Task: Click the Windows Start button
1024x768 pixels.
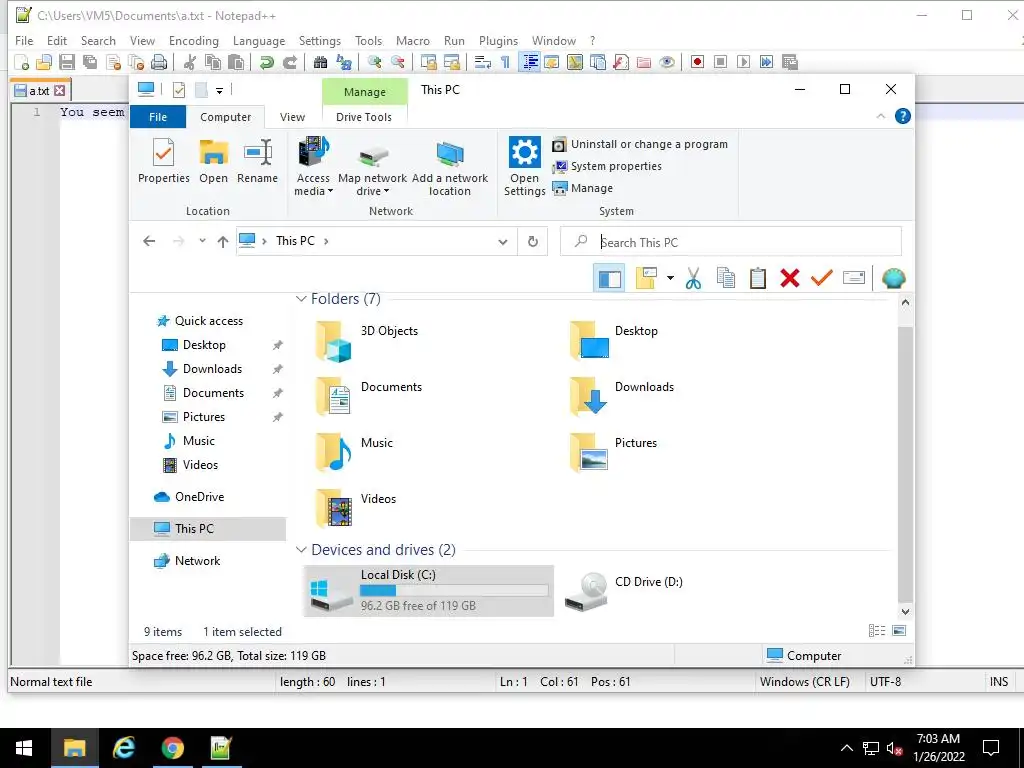Action: coord(24,748)
